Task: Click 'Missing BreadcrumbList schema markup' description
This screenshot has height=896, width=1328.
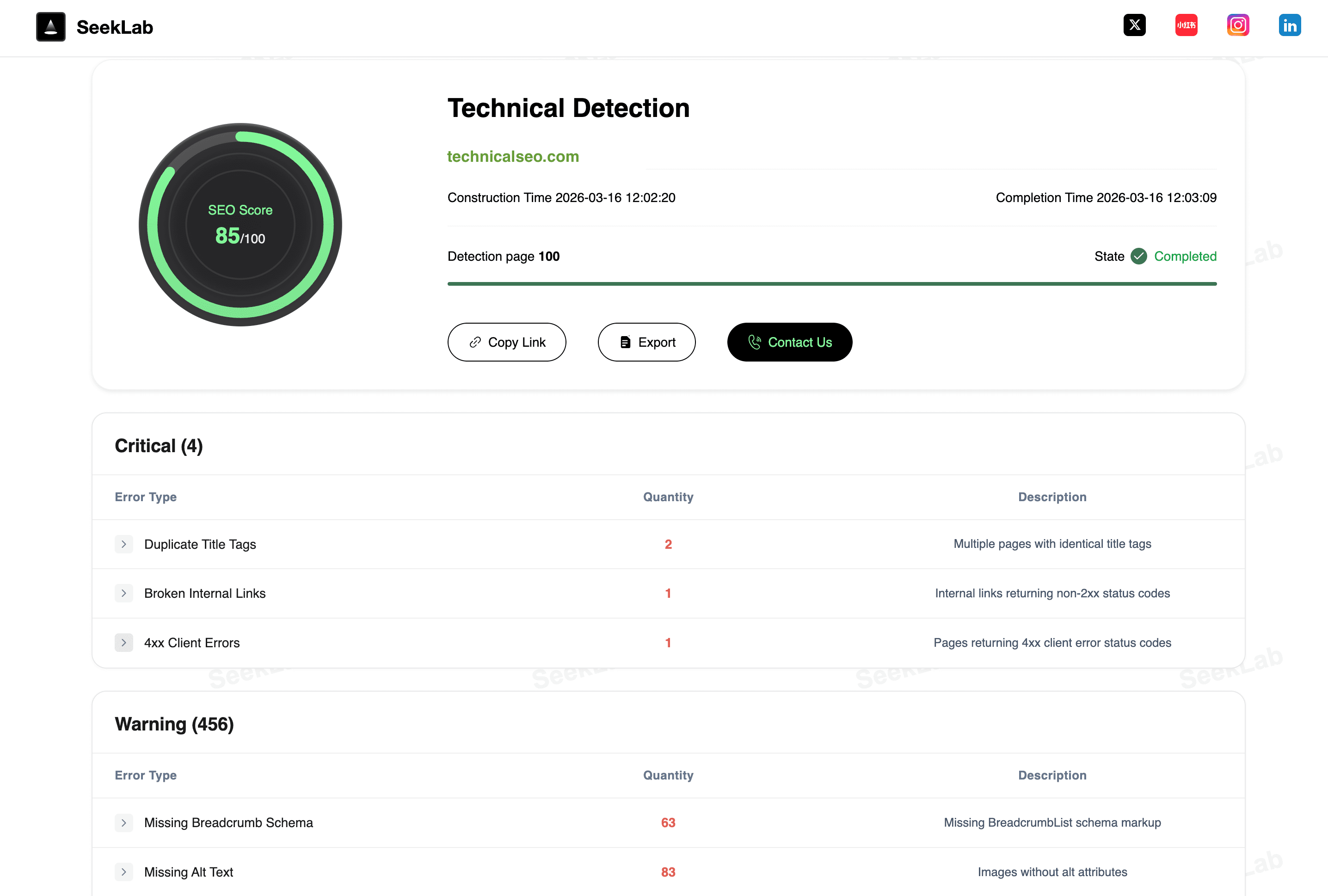Action: point(1052,822)
